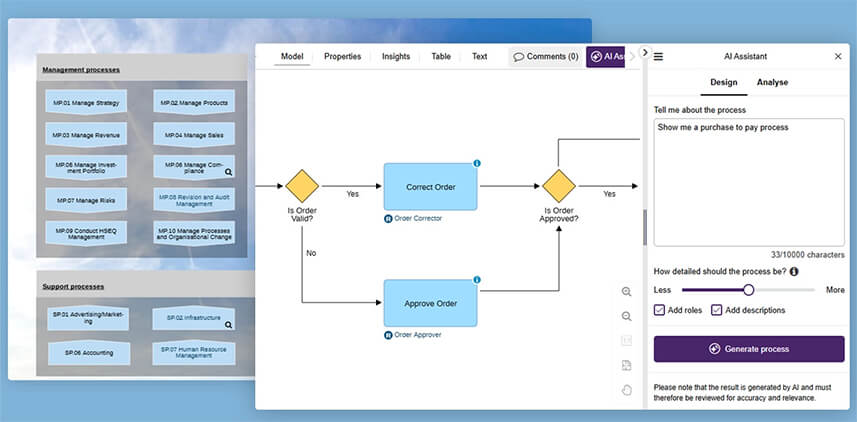Select the hand pan tool
Viewport: 857px width, 422px height.
[x=627, y=390]
